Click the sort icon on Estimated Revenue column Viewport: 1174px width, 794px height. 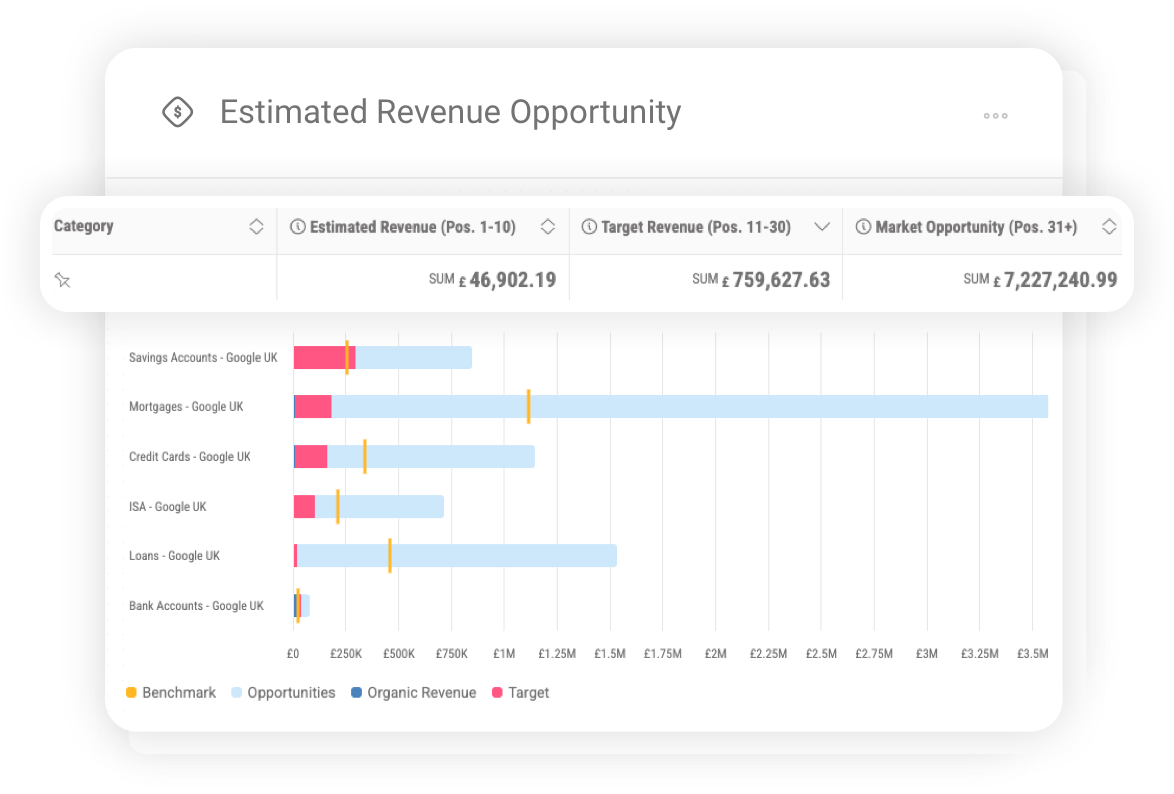pos(548,227)
